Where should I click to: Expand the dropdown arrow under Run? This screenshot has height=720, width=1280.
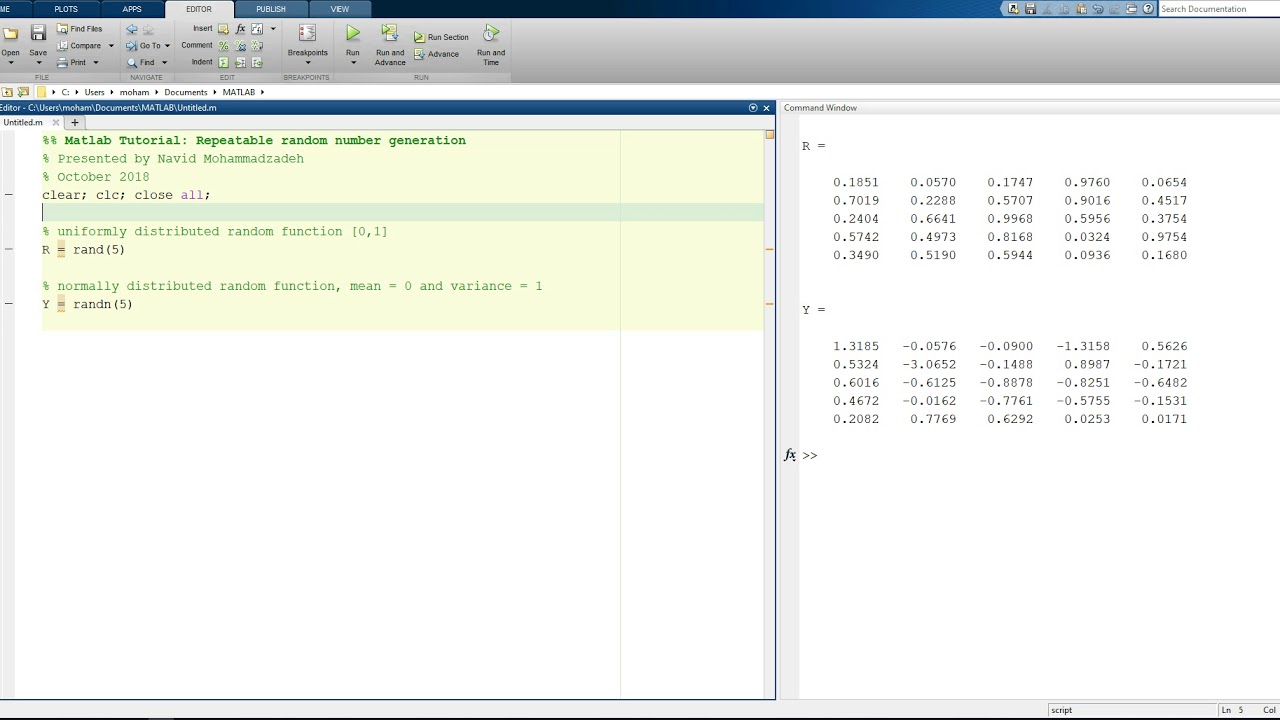[353, 63]
